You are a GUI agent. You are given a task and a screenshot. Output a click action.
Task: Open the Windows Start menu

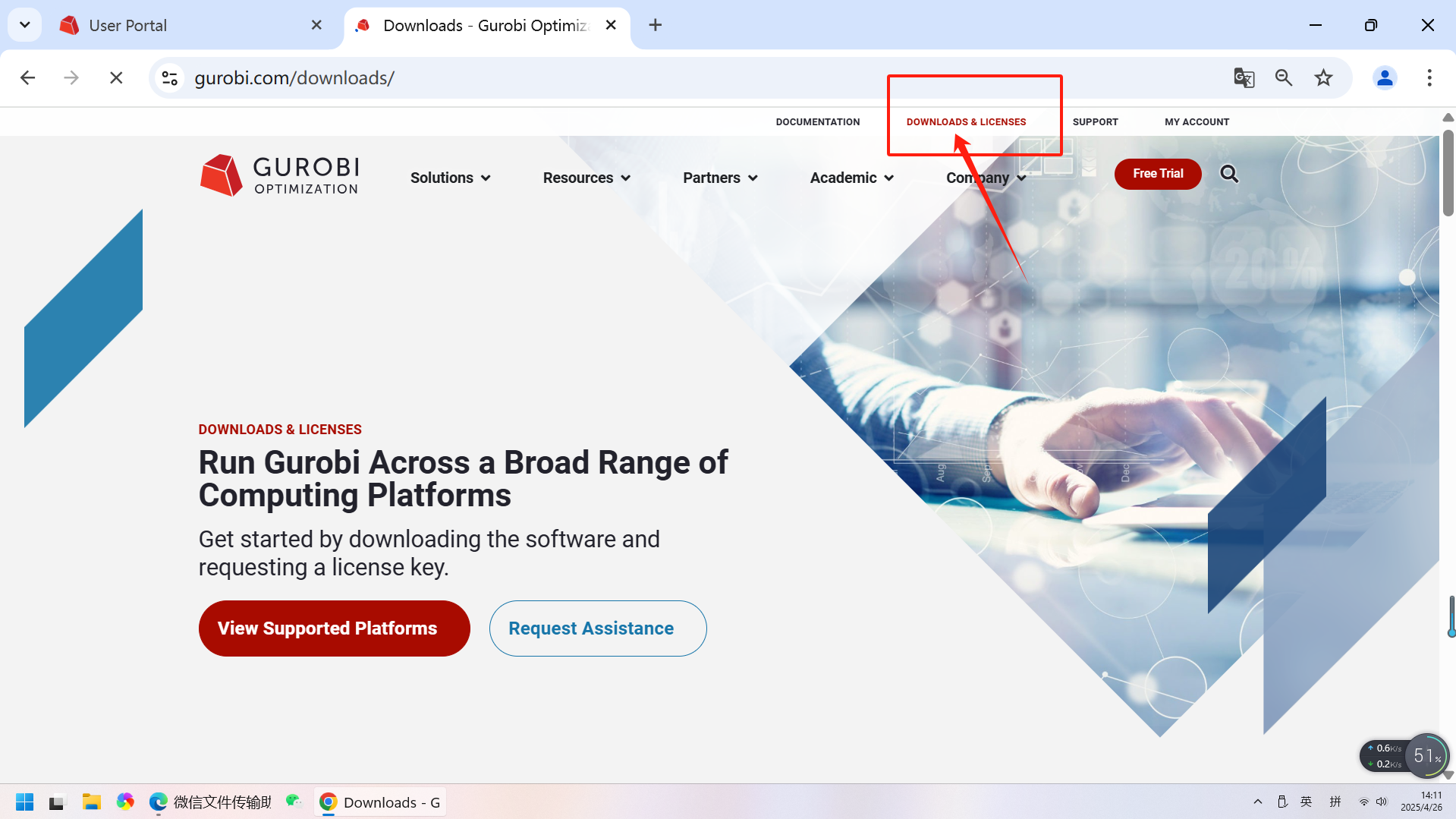pos(24,802)
